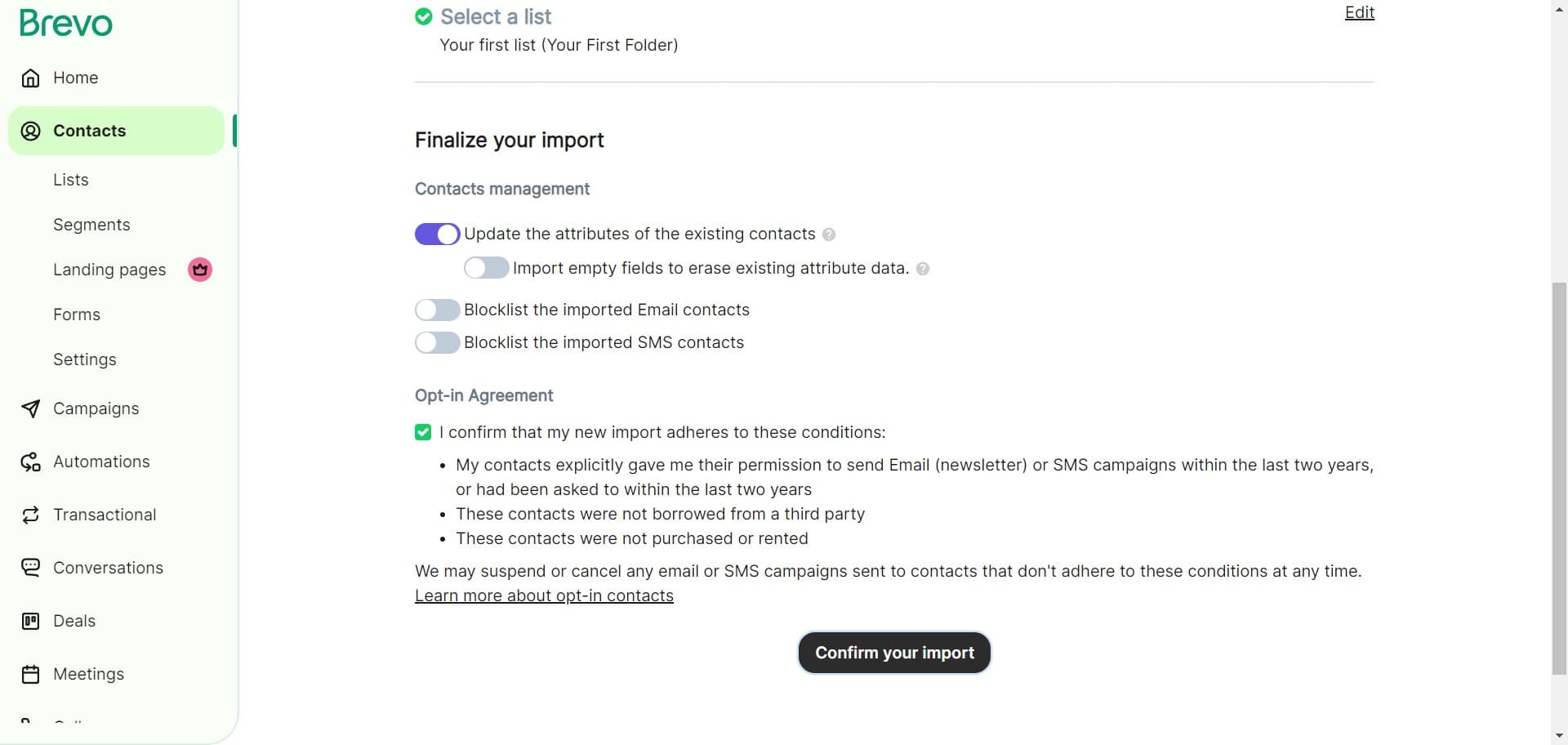
Task: Enable importing empty fields to erase data
Action: [486, 267]
